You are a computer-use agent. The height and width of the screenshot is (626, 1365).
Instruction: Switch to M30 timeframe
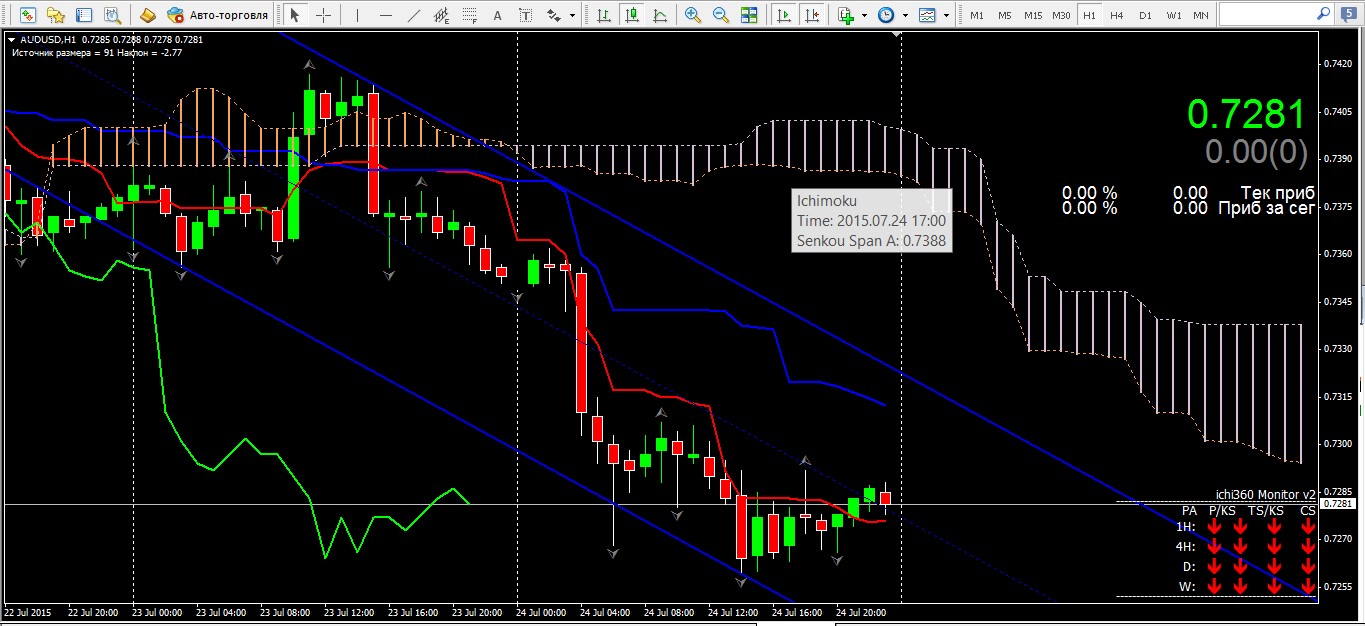click(1062, 15)
